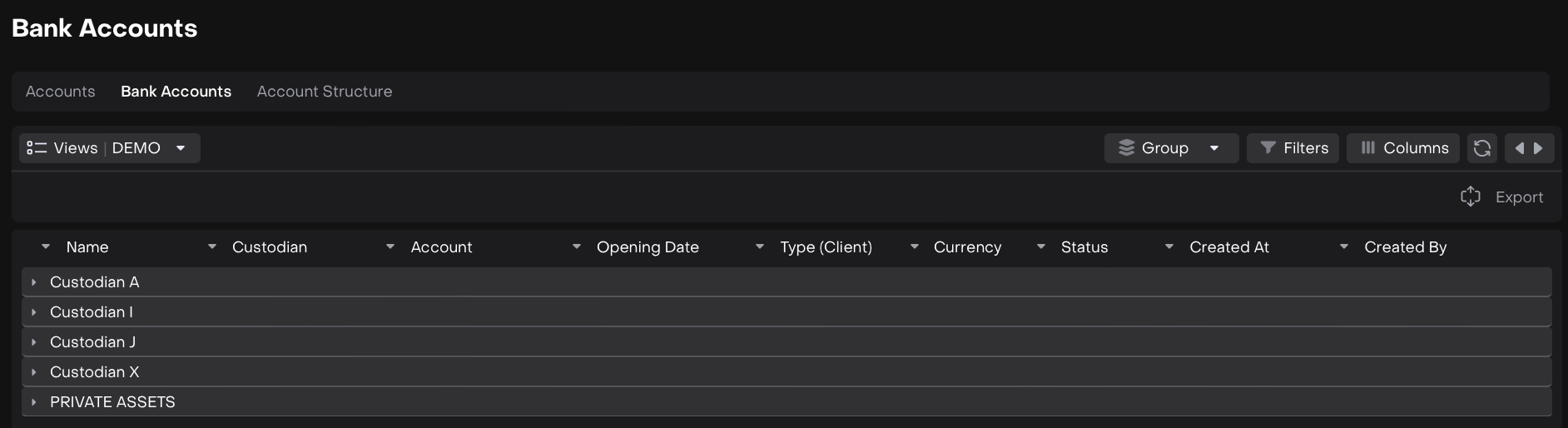Expand the Custodian A group row
This screenshot has height=428, width=1568.
click(x=34, y=282)
